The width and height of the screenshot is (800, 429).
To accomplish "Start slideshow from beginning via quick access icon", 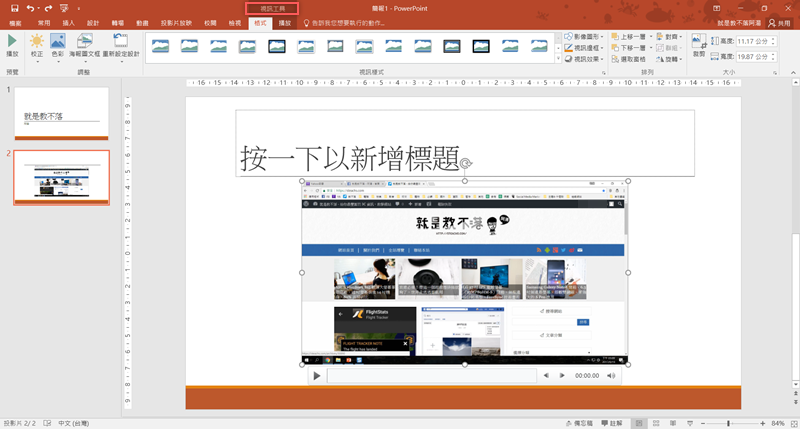I will click(x=64, y=8).
